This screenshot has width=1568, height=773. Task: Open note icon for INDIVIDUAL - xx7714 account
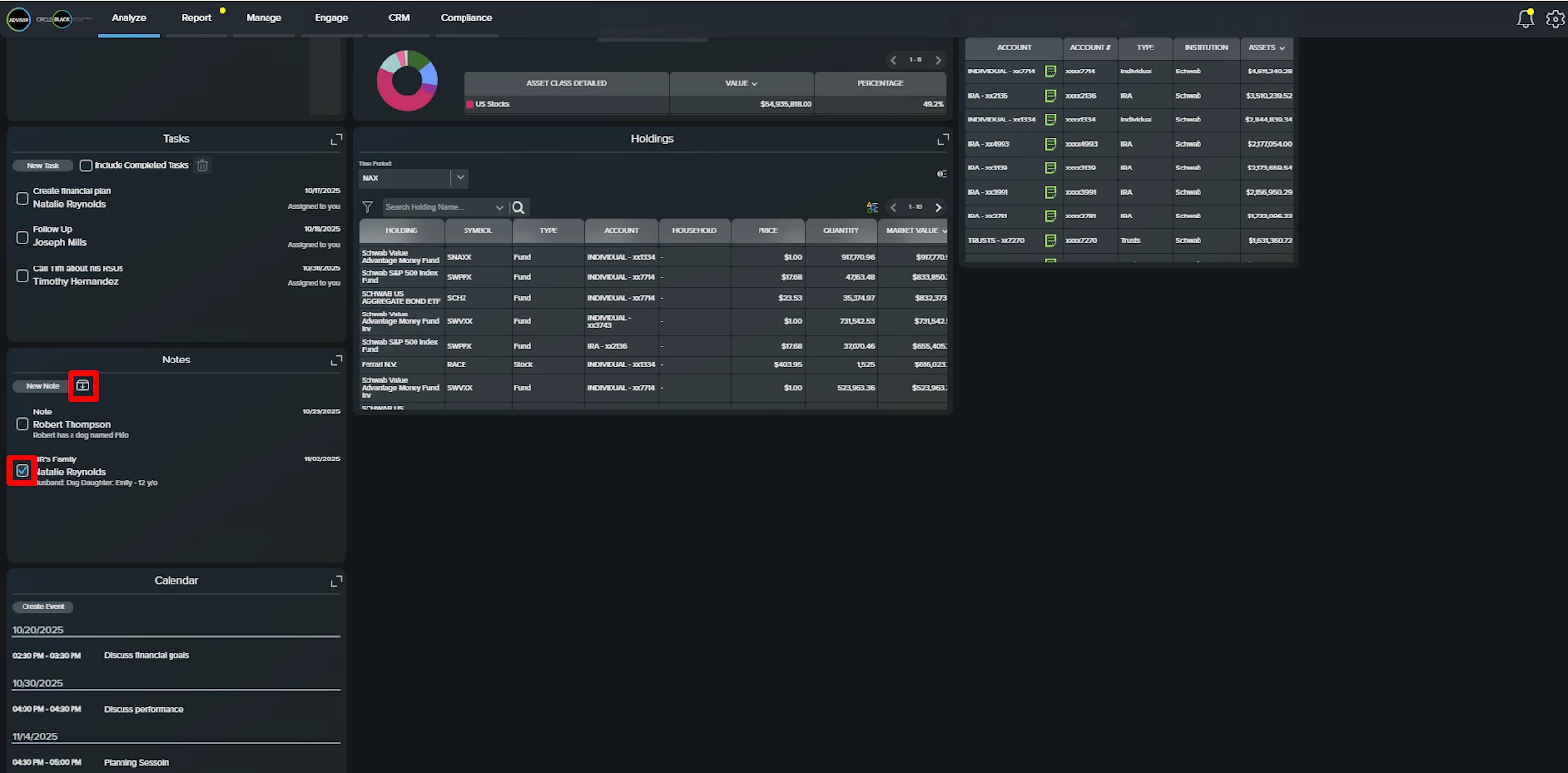tap(1051, 72)
